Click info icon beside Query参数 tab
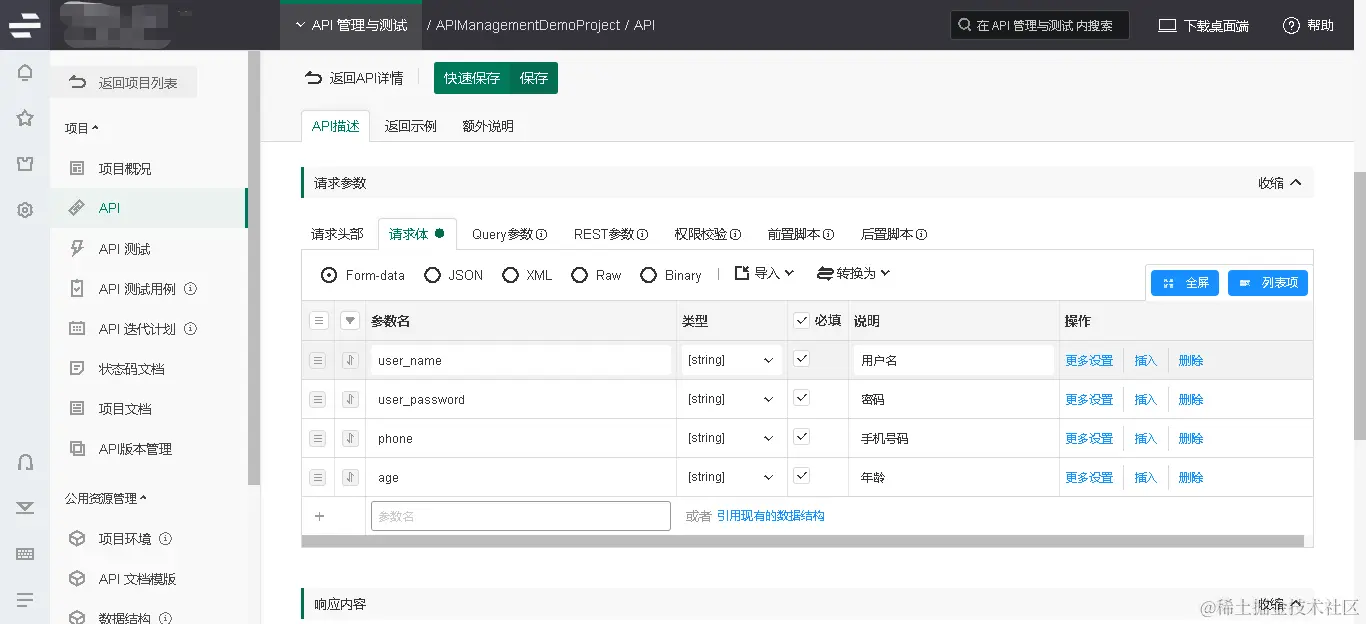 [542, 235]
